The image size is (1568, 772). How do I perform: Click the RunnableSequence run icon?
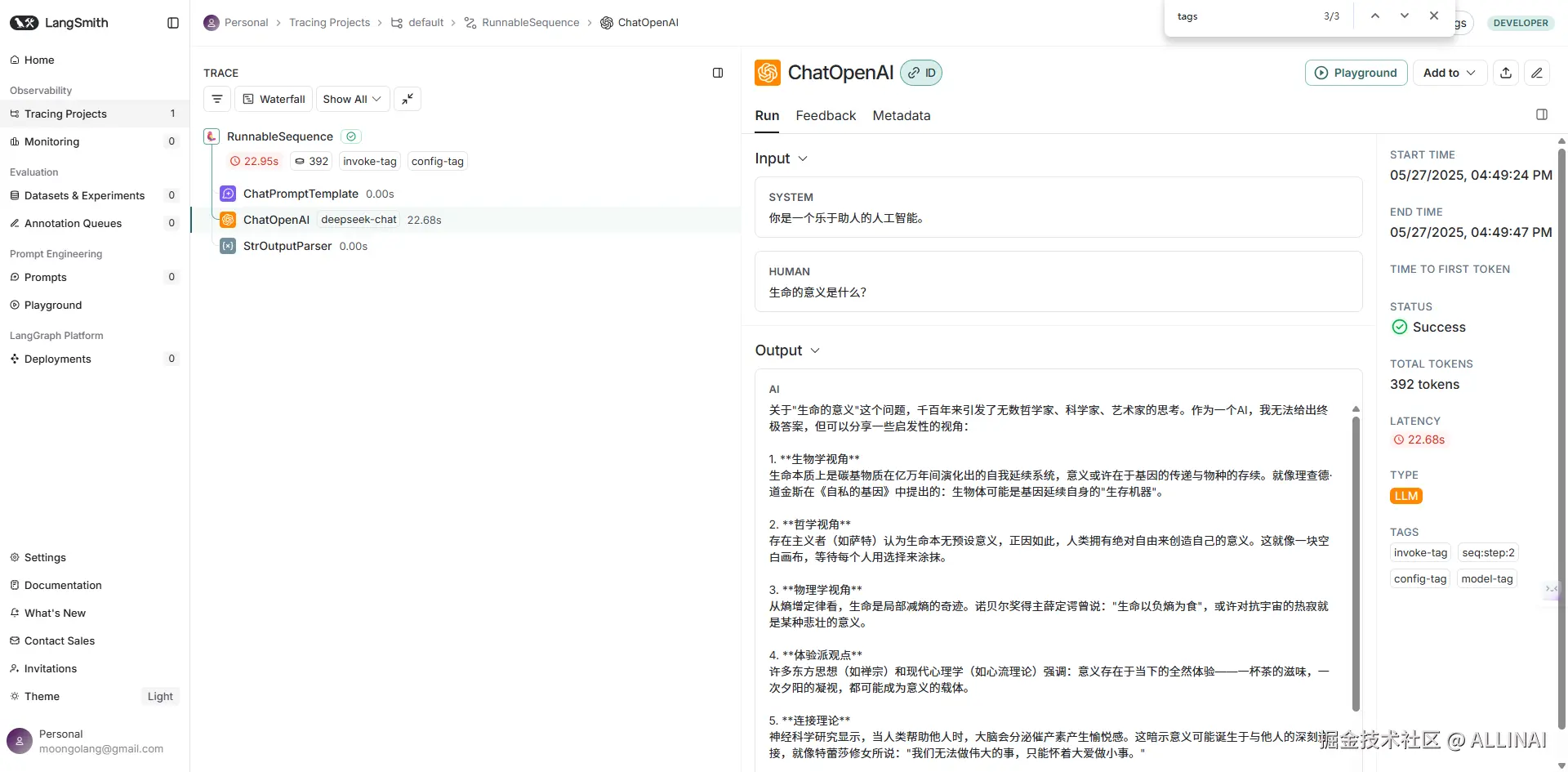coord(212,136)
